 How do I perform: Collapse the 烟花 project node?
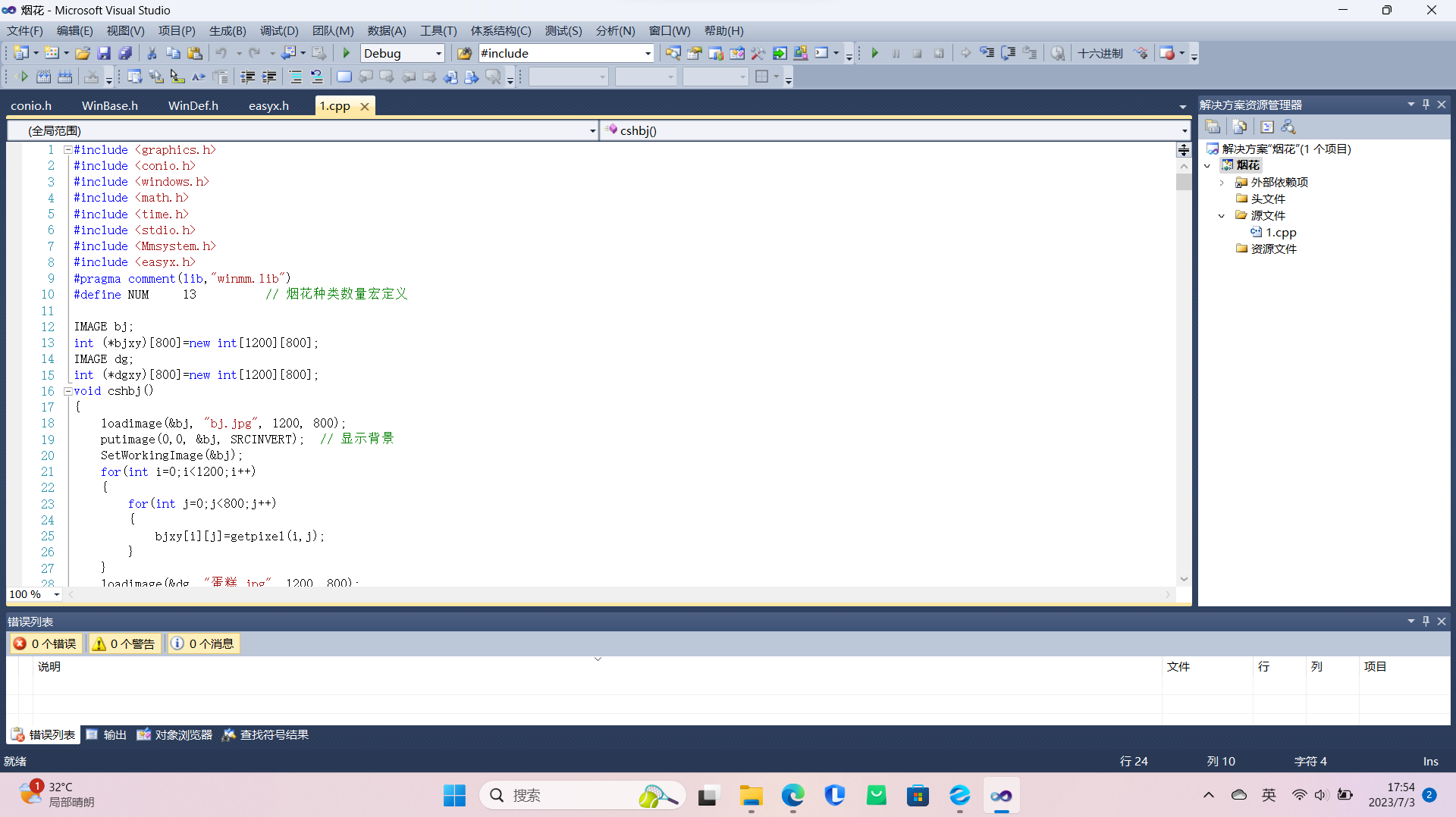coord(1207,166)
